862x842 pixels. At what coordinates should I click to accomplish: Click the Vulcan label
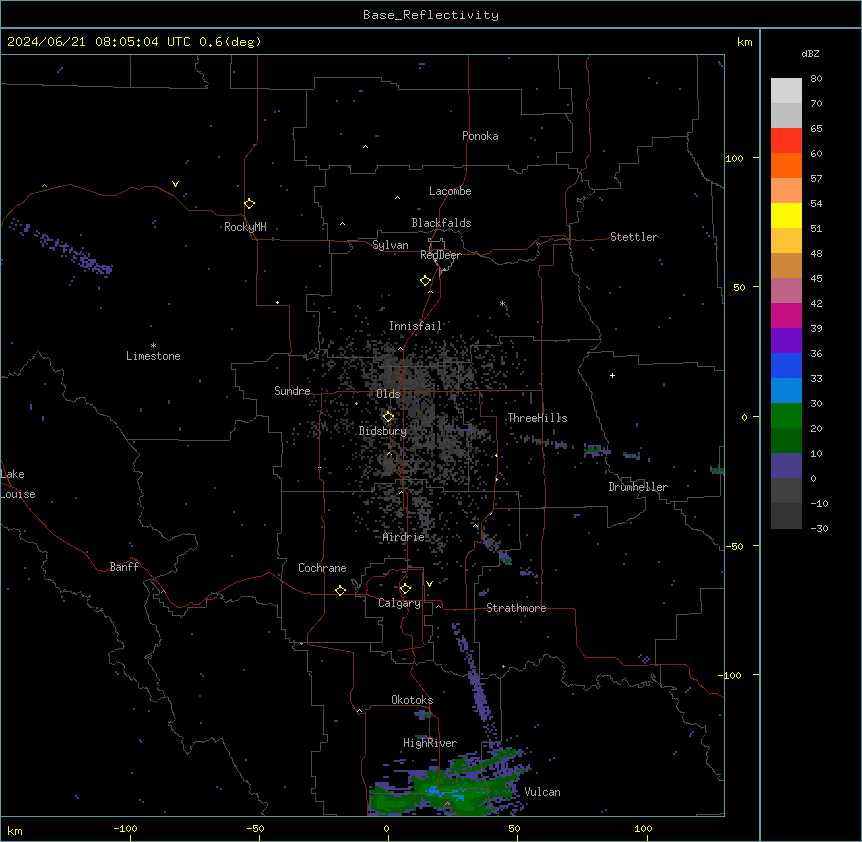(542, 792)
